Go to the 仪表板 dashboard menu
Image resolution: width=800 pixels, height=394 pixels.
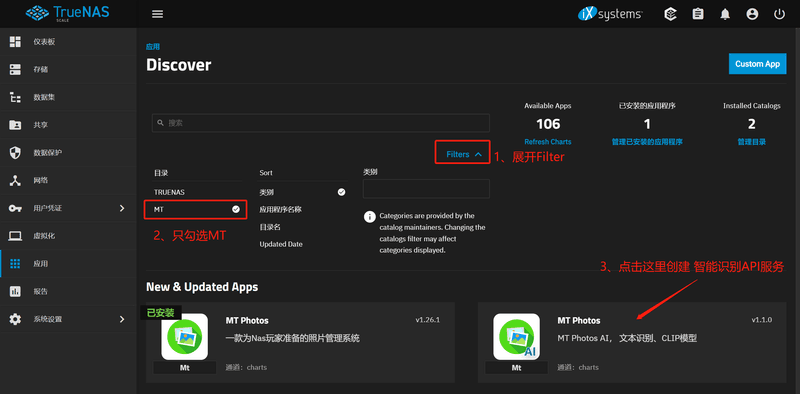point(68,42)
